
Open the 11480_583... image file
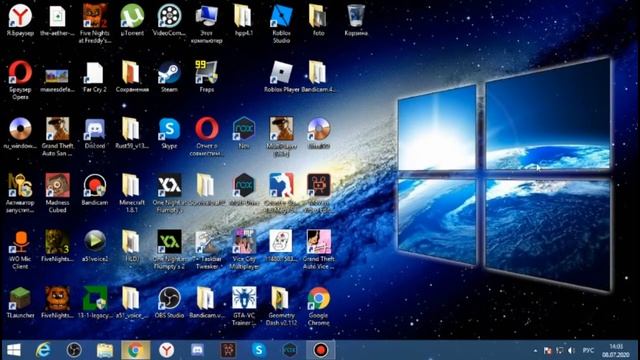click(x=281, y=246)
